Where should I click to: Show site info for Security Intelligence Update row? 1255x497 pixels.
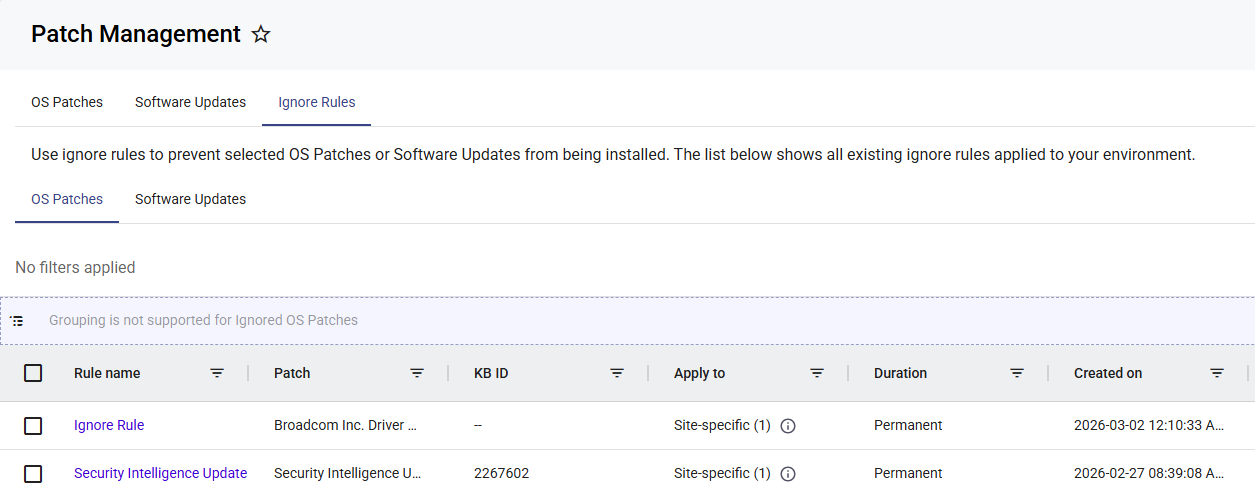point(788,474)
